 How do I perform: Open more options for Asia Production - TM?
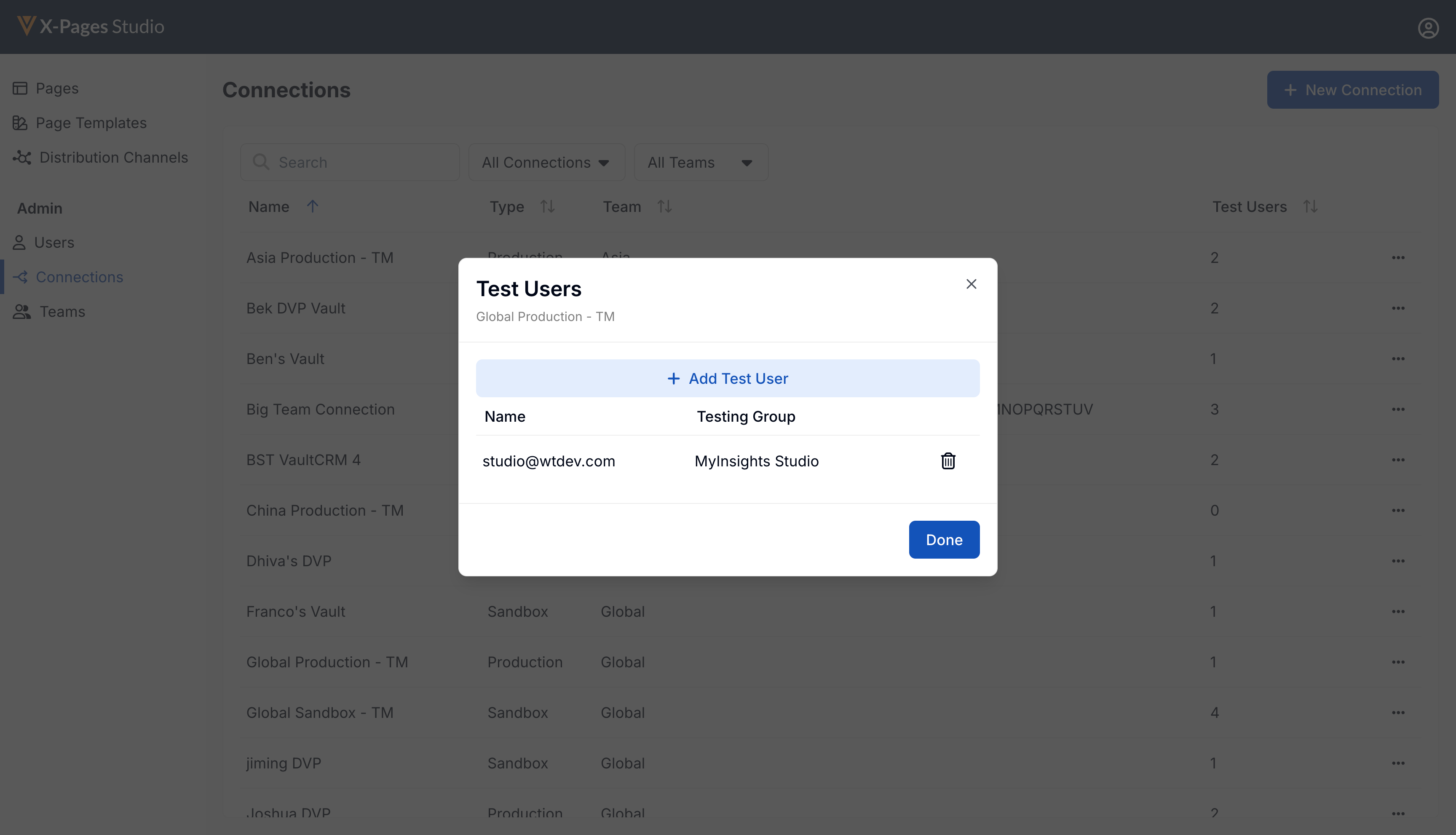click(1397, 258)
